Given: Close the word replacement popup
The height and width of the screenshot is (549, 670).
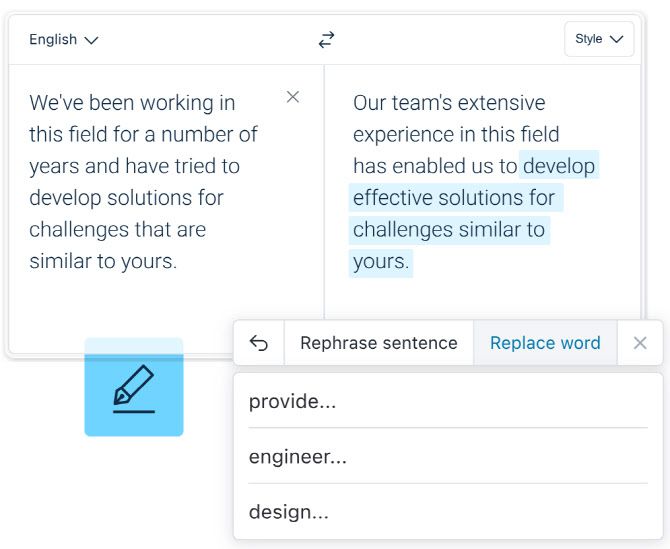Looking at the screenshot, I should (640, 343).
